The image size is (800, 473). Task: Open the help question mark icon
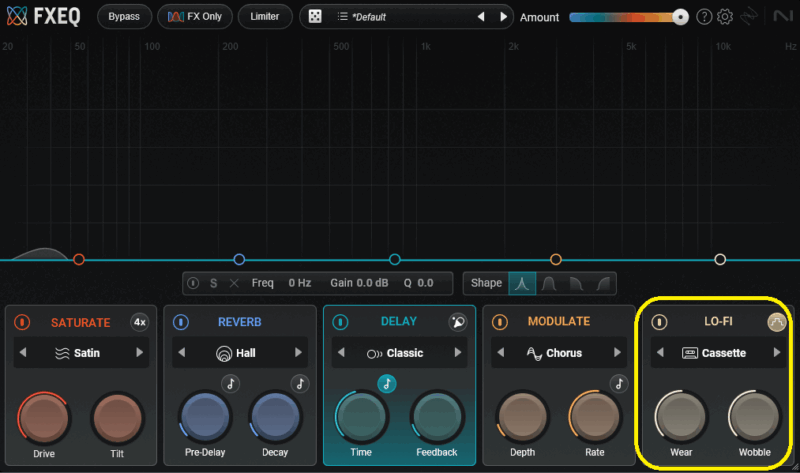tap(704, 17)
